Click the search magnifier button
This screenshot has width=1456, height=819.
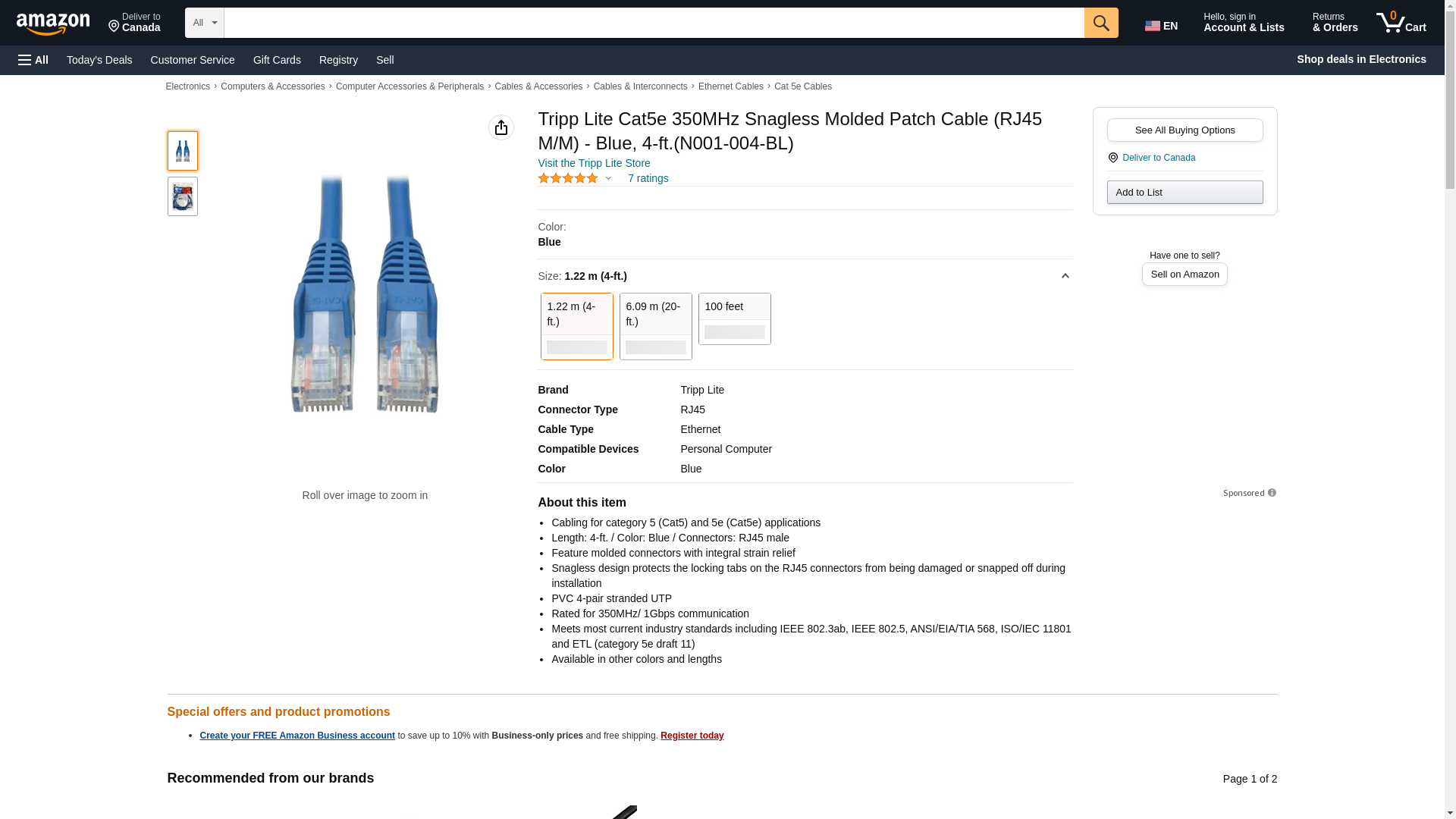pyautogui.click(x=1100, y=23)
